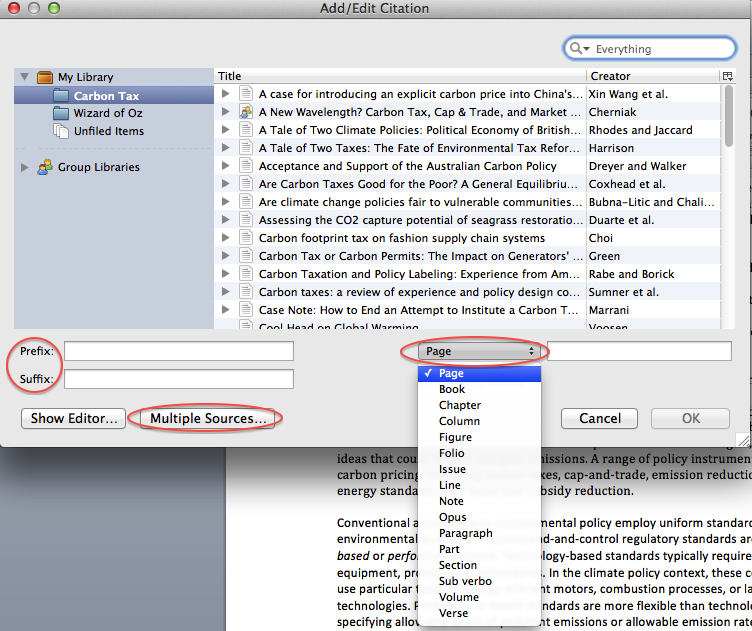Click document icon for Choi entry
This screenshot has height=631, width=752.
click(246, 237)
